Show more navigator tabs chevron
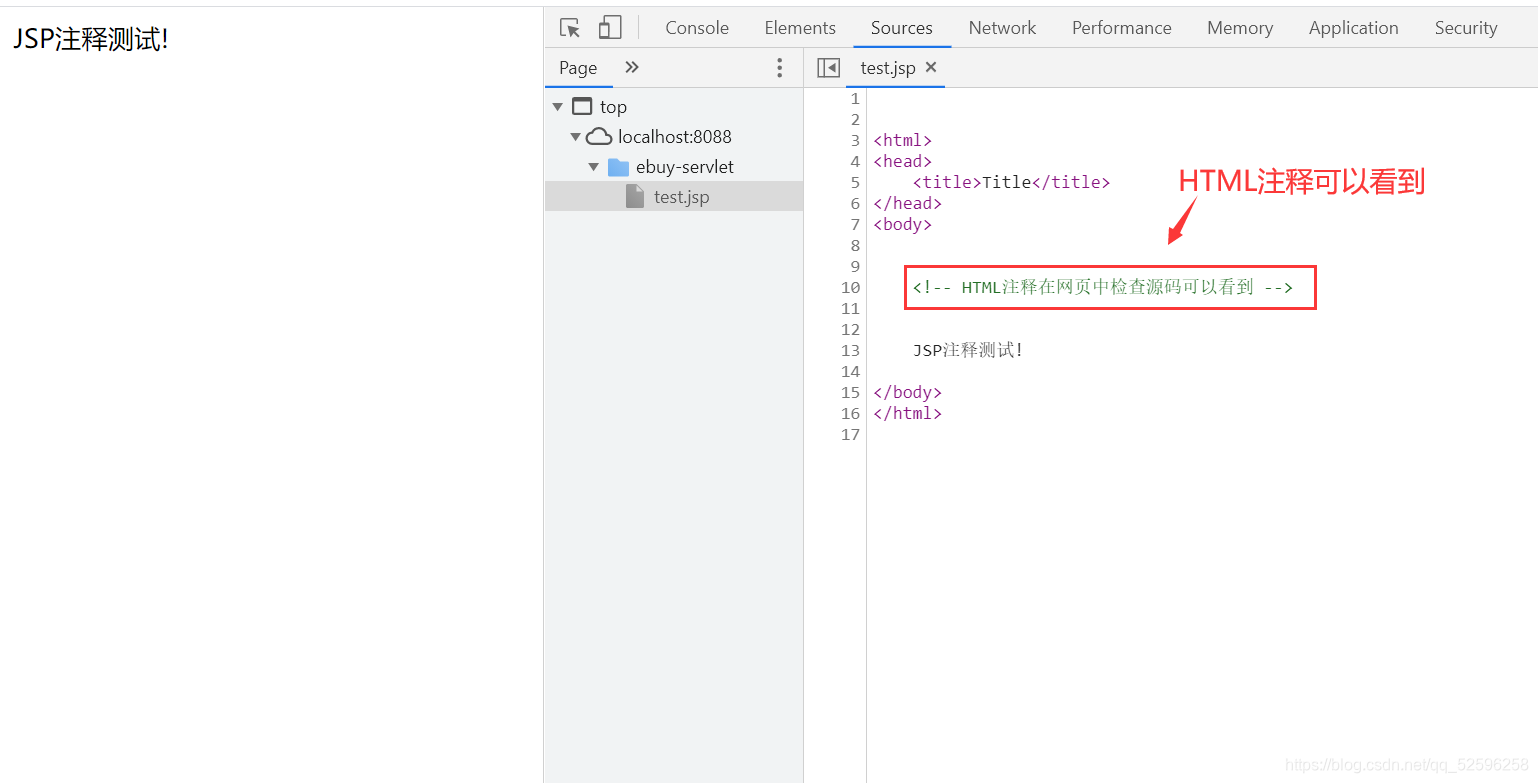1538x783 pixels. pyautogui.click(x=632, y=67)
